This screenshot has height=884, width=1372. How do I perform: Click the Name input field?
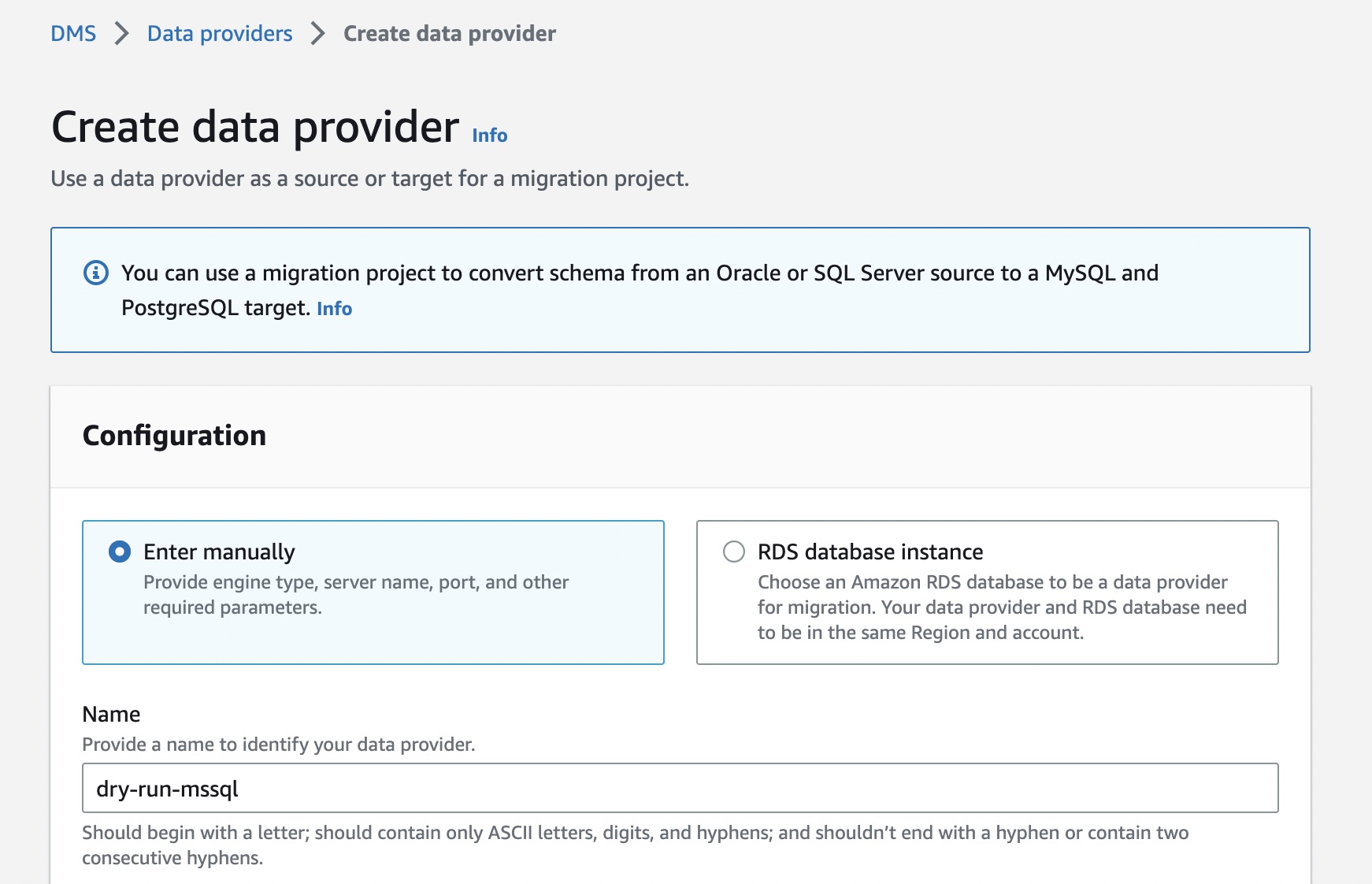click(680, 788)
